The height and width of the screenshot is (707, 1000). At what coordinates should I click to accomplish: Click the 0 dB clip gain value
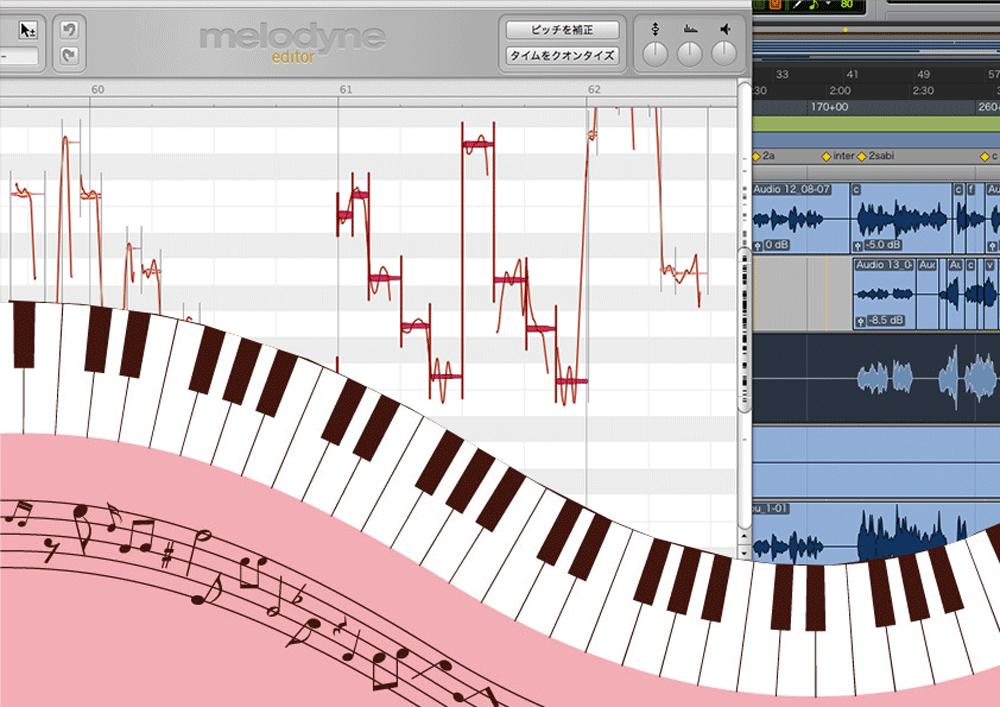[x=776, y=245]
